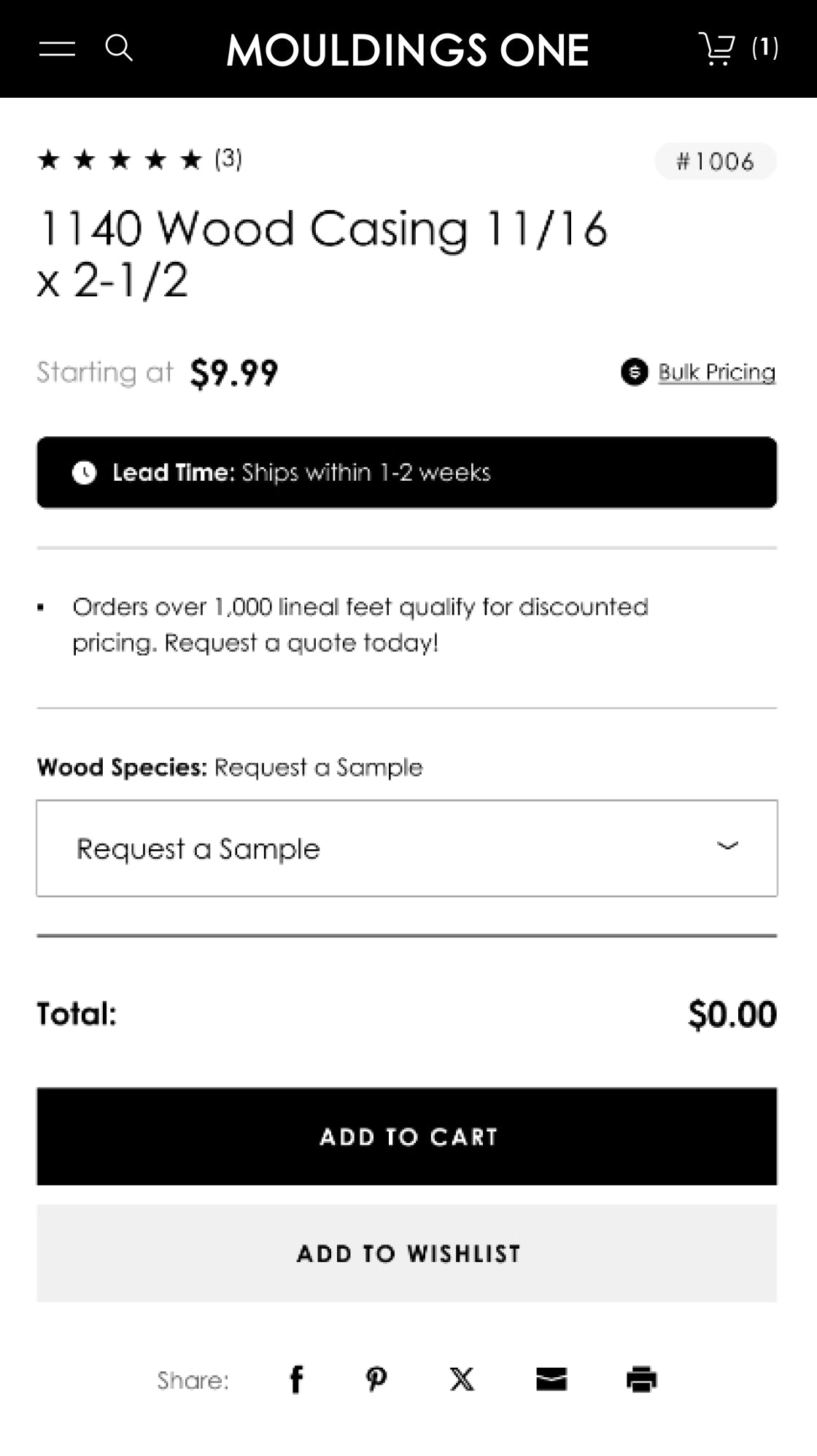Image resolution: width=817 pixels, height=1456 pixels.
Task: Click the Bulk Pricing dollar icon
Action: 634,372
